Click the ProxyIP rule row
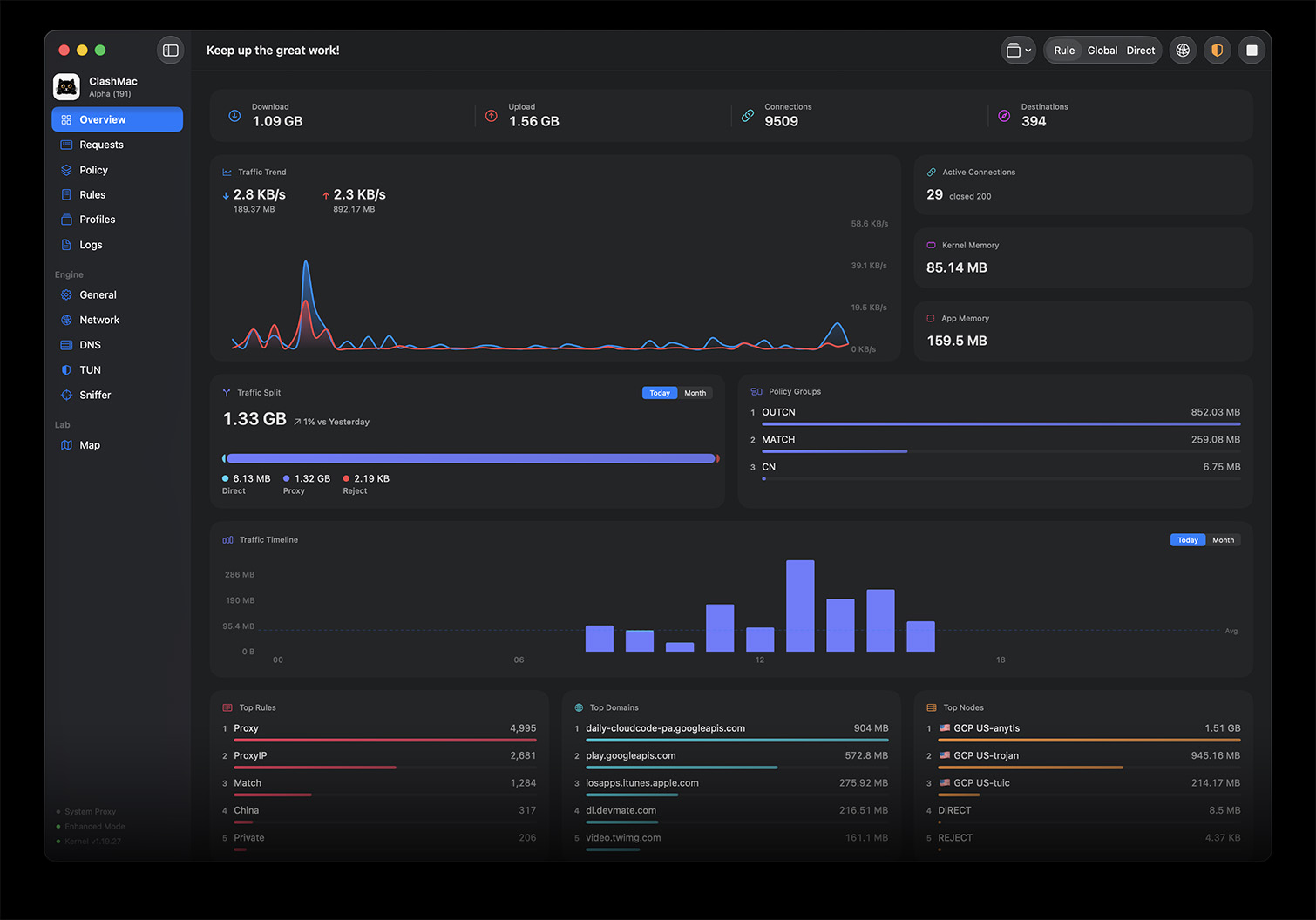 tap(379, 760)
